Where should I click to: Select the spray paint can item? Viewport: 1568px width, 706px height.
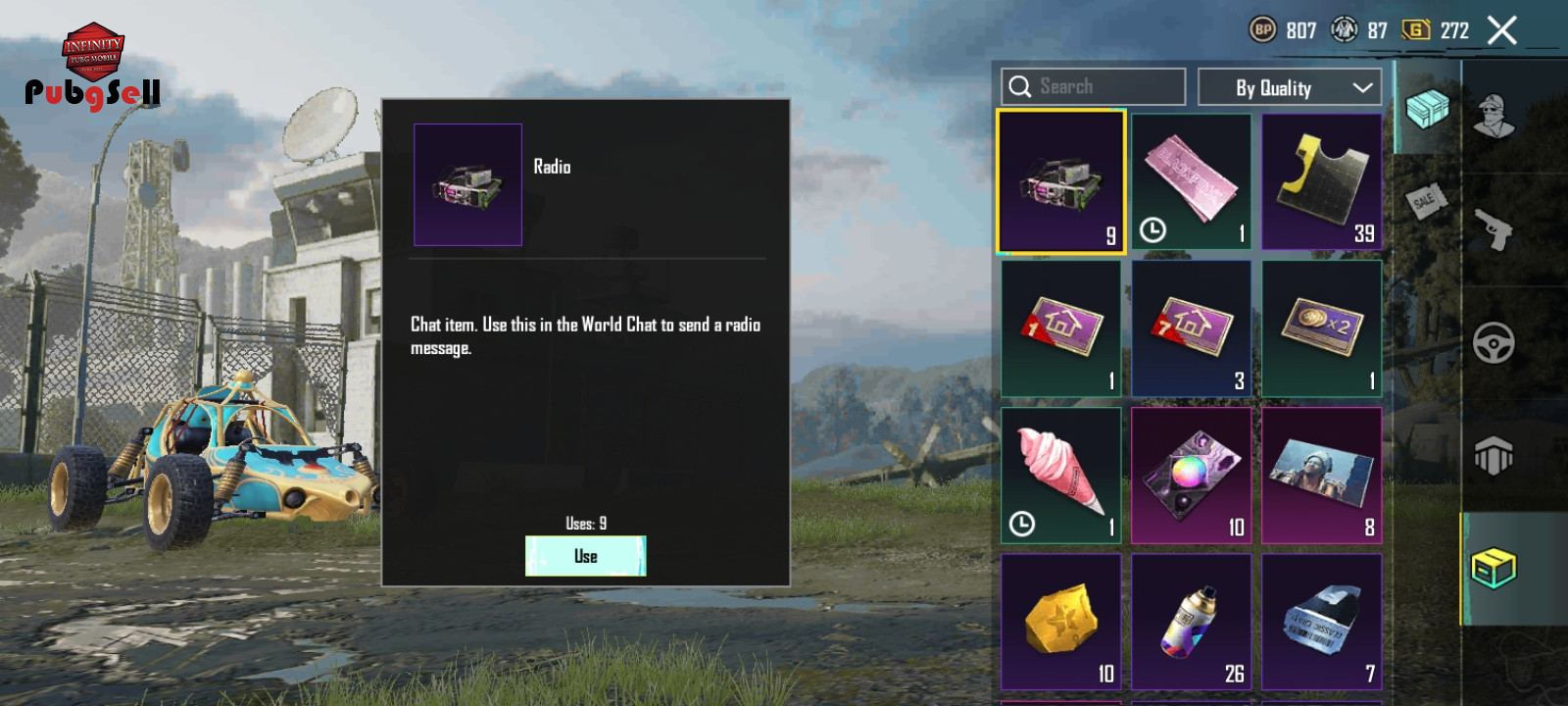1192,622
